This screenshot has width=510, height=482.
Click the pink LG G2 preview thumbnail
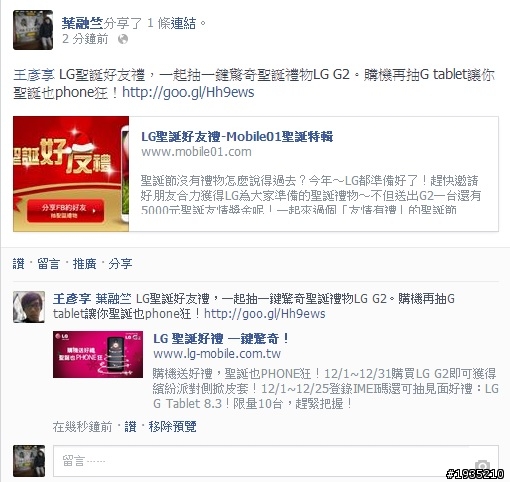98,354
